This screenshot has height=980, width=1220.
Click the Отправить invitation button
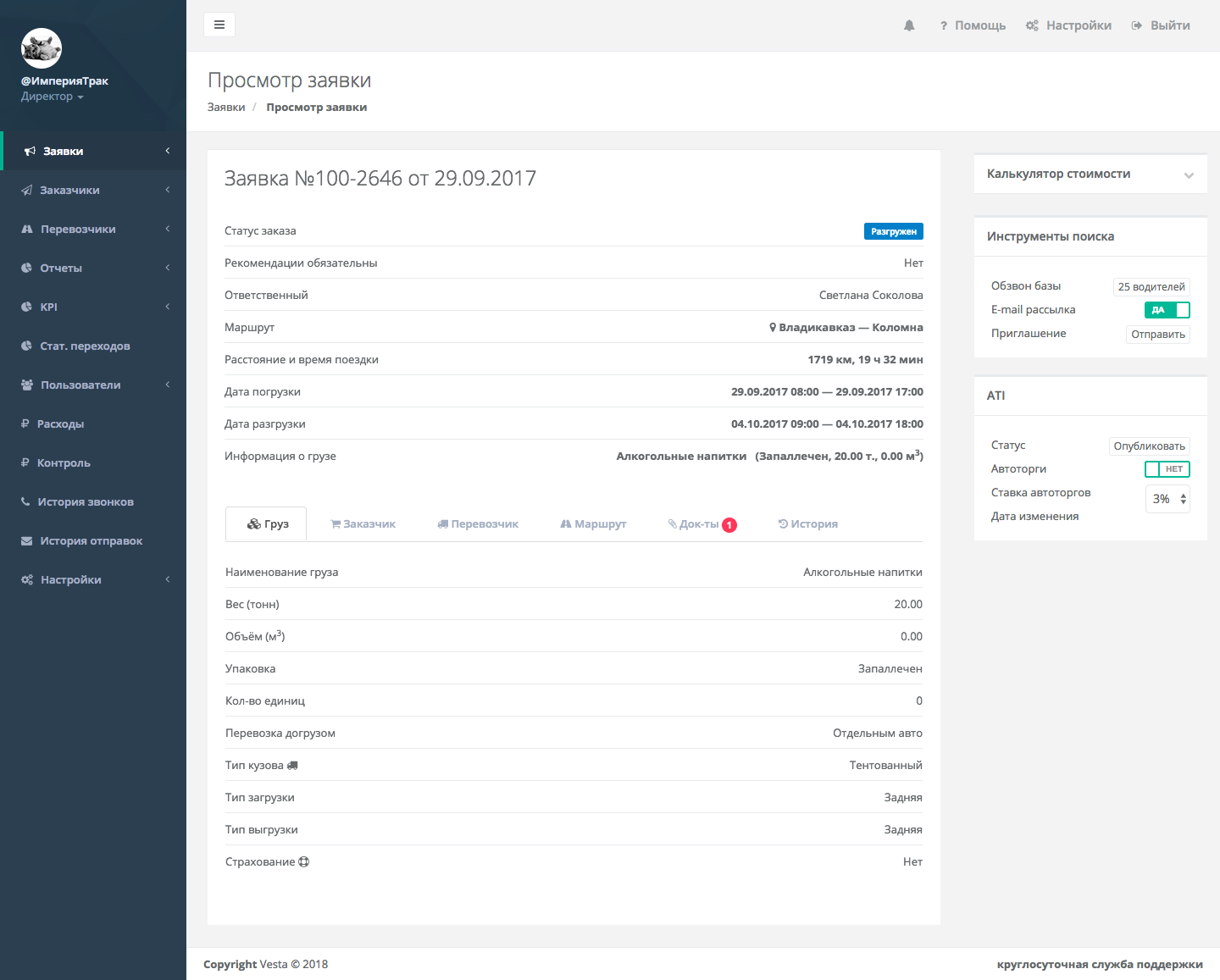1157,335
